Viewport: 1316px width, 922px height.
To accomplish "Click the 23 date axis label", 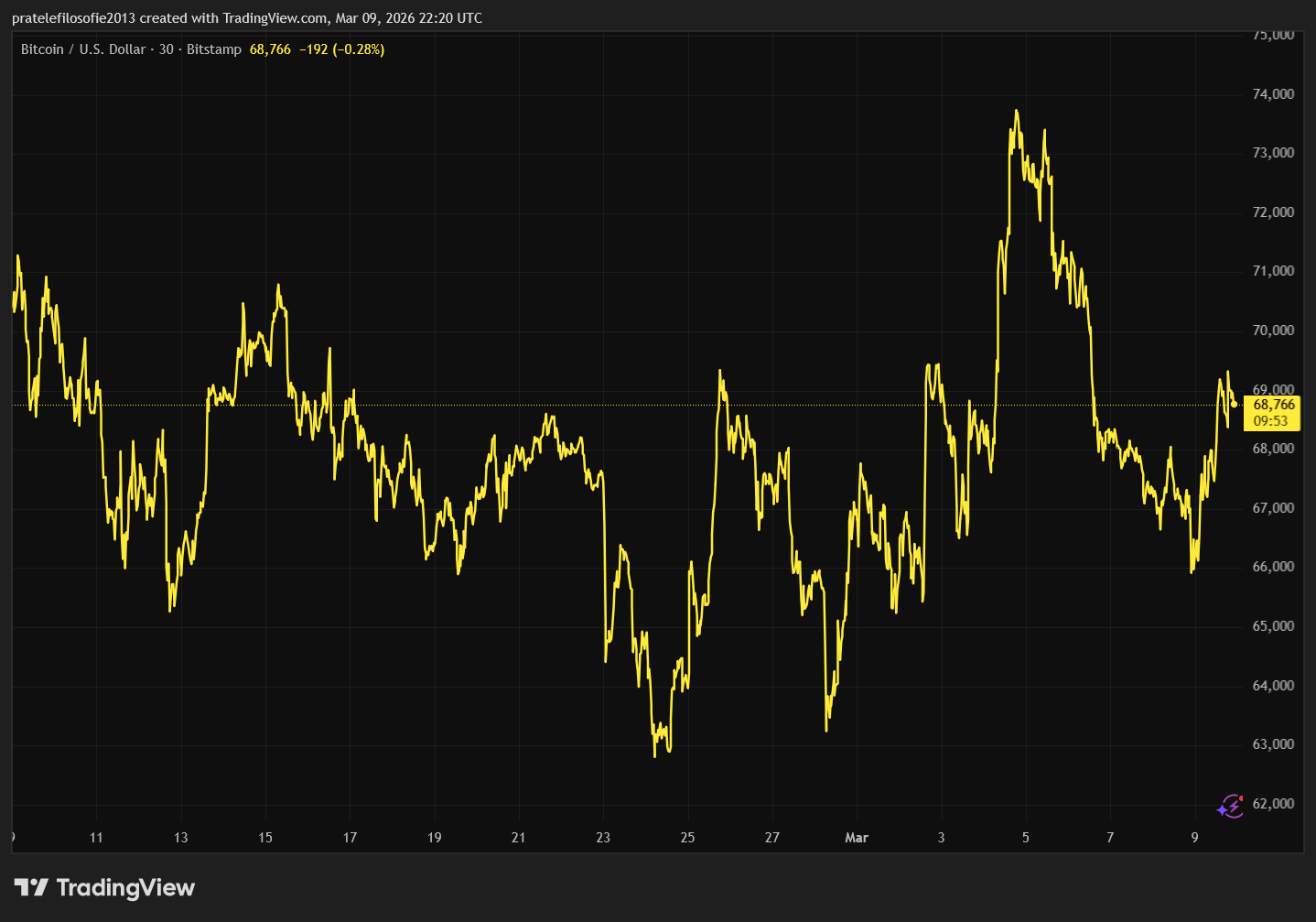I will coord(603,838).
